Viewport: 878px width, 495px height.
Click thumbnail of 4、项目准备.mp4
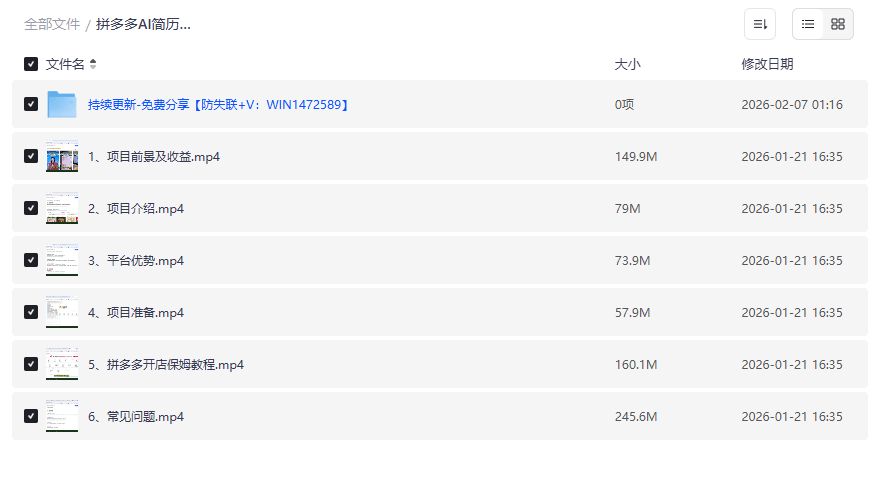62,312
